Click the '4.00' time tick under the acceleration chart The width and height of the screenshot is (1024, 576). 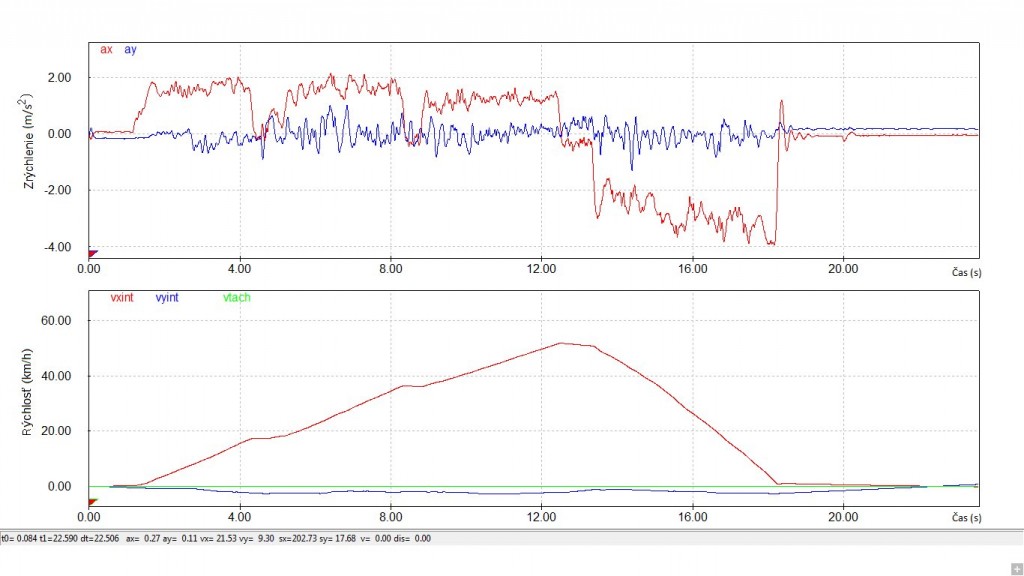tap(240, 269)
